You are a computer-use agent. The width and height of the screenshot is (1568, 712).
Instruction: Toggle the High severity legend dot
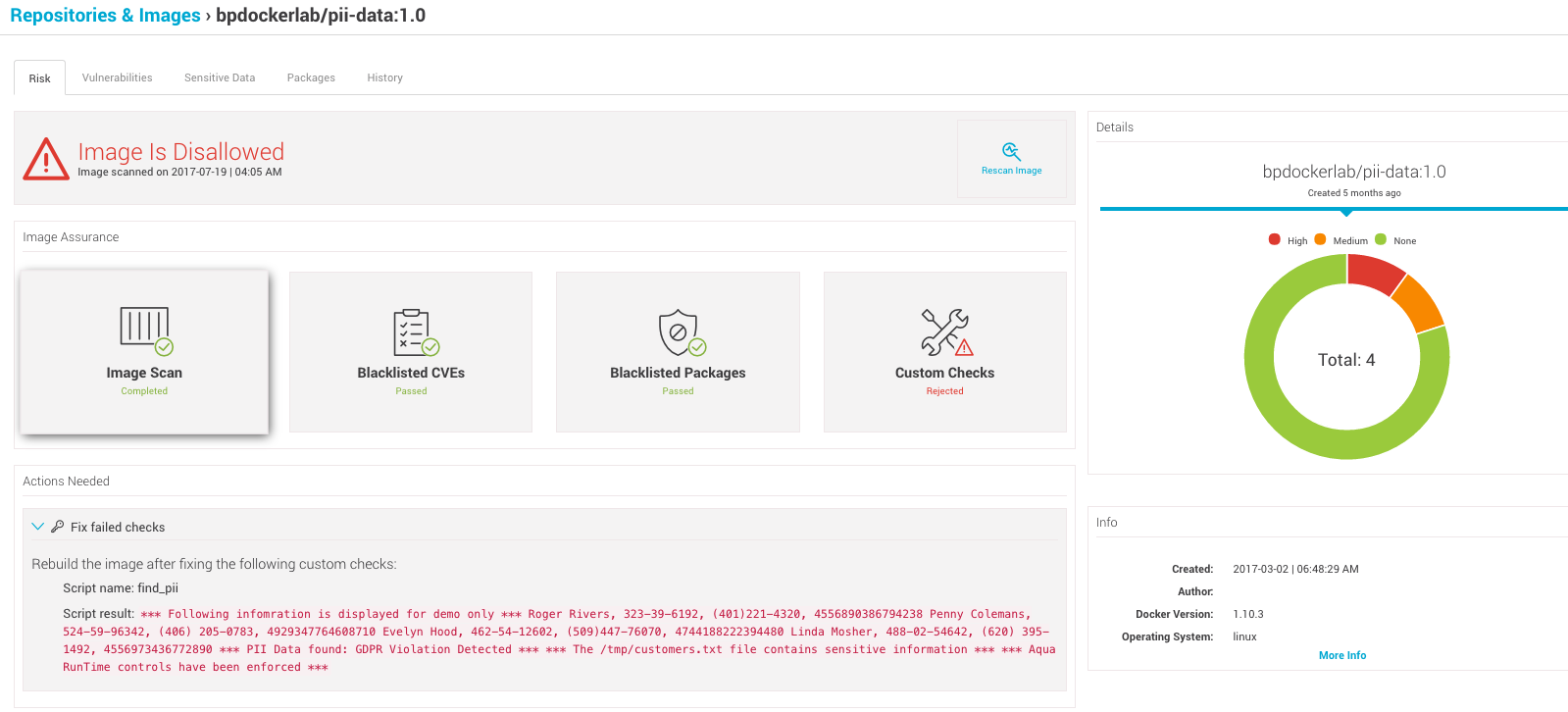[1275, 239]
